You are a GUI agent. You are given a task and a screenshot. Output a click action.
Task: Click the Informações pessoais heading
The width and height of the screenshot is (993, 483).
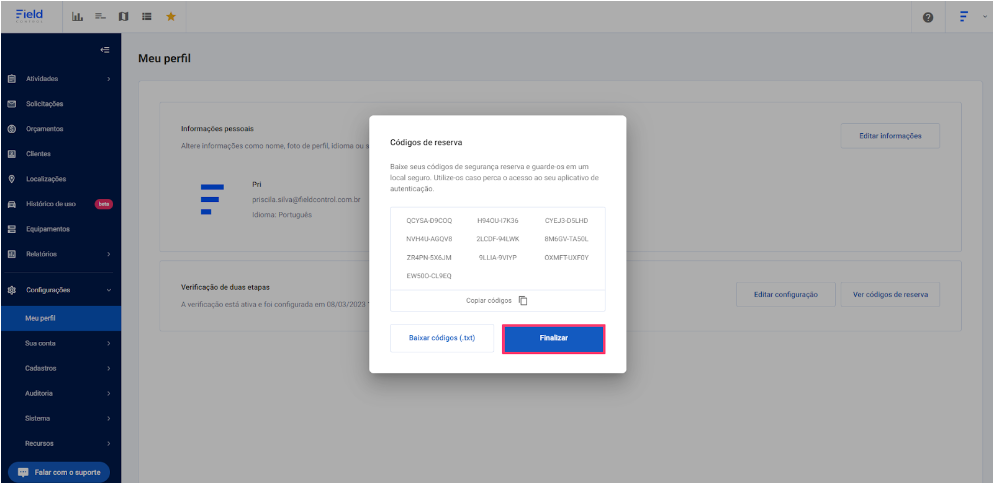(x=217, y=129)
